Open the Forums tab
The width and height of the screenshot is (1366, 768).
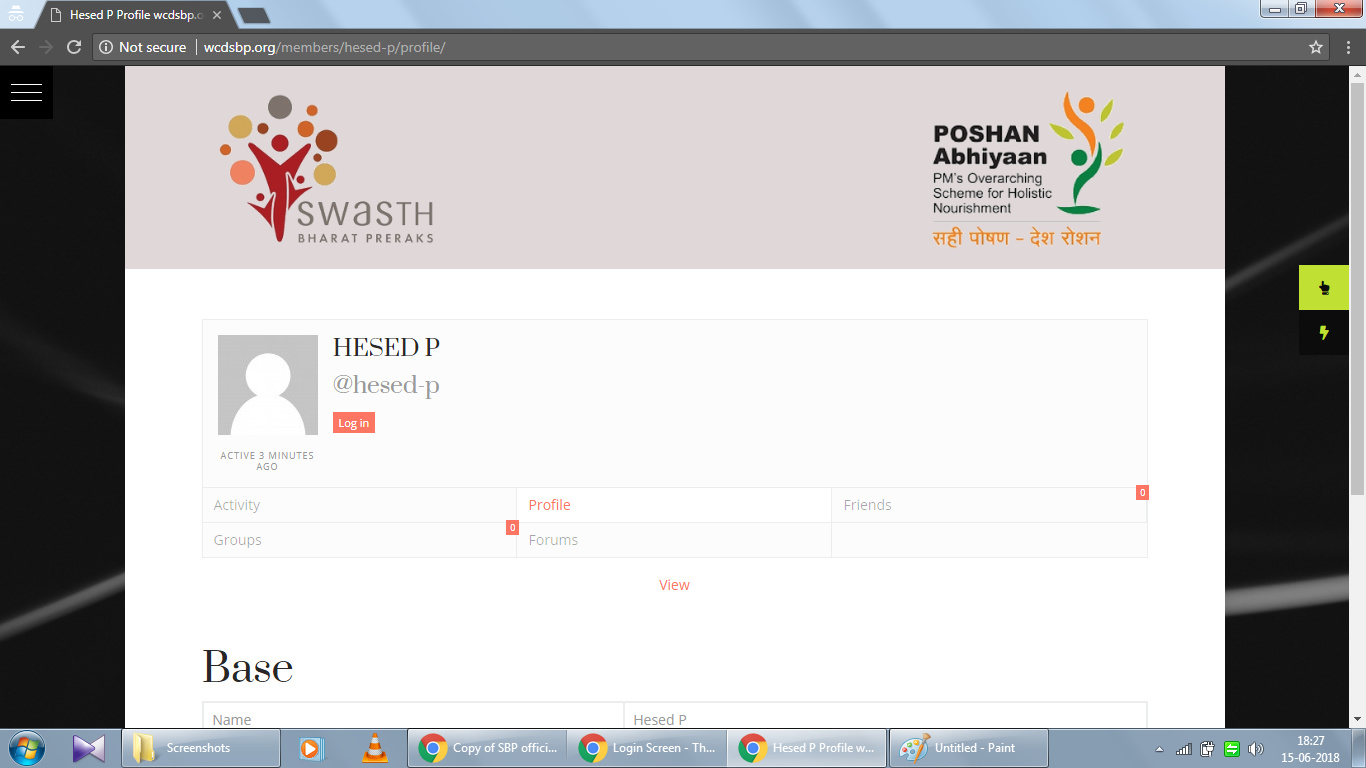(553, 540)
